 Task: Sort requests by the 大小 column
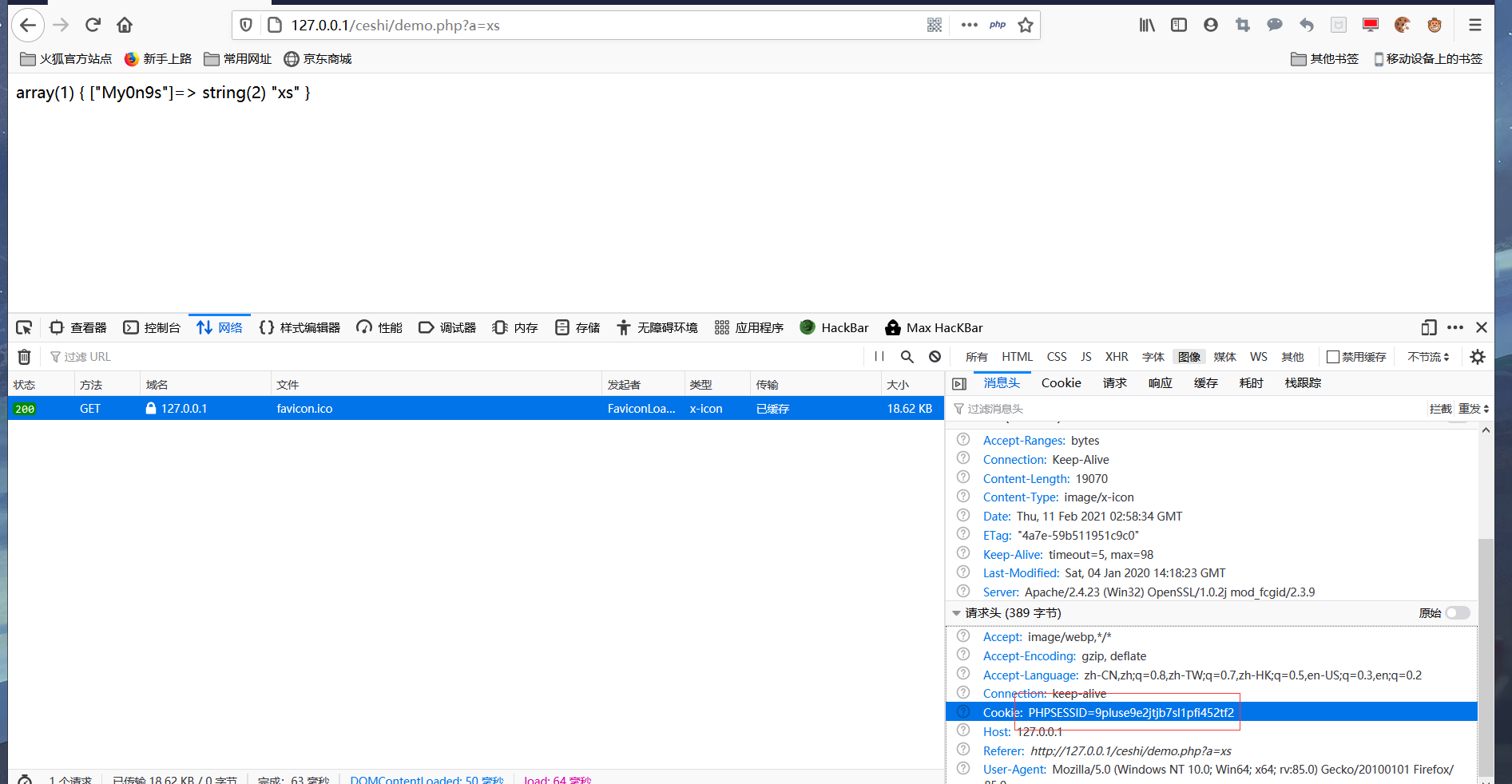[x=912, y=385]
